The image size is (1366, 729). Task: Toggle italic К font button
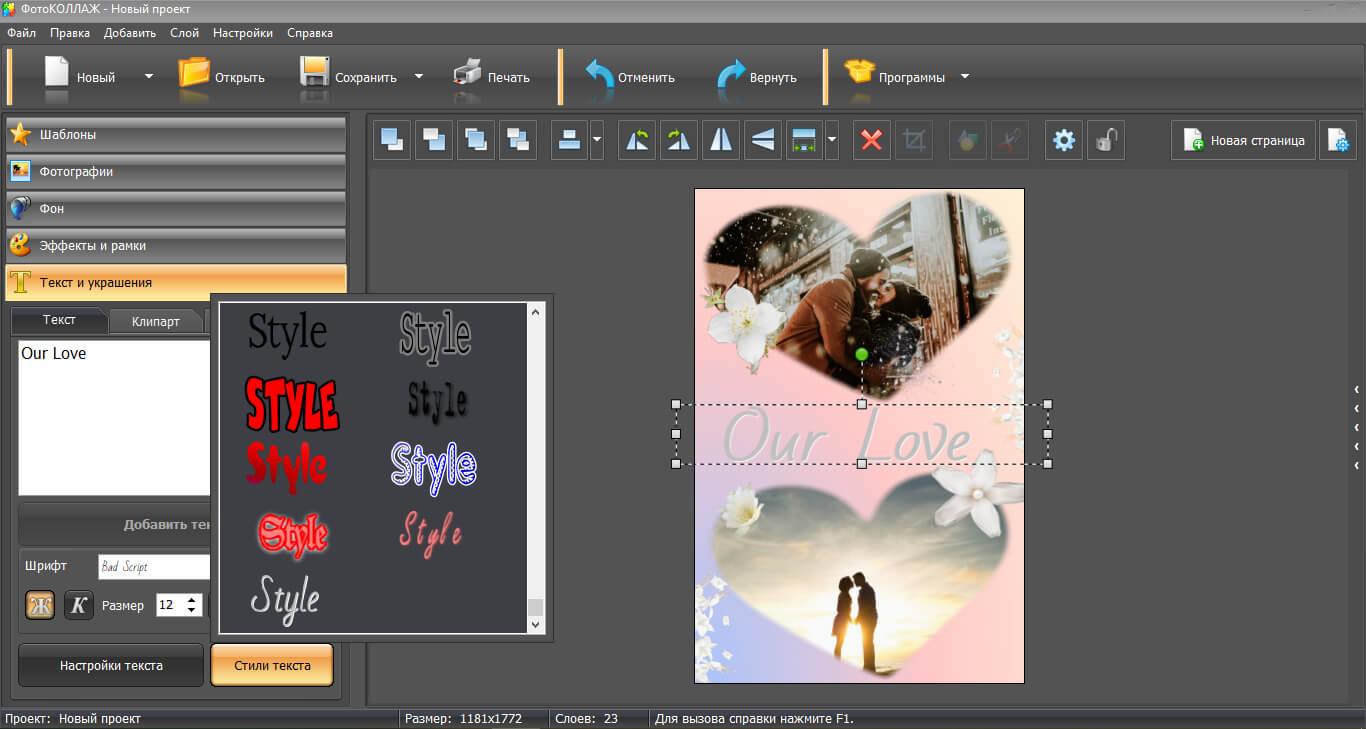[78, 605]
